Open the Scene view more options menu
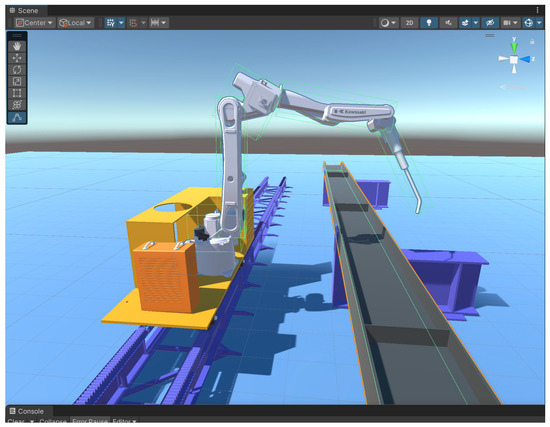Screen dimensions: 550x427 (537, 10)
